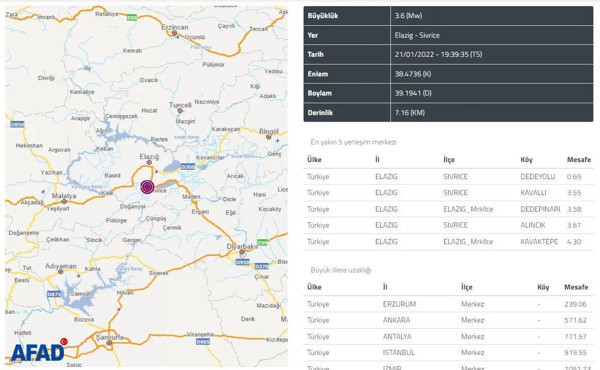The image size is (600, 370).
Task: Click the Elazığ city marker
Action: 149,163
